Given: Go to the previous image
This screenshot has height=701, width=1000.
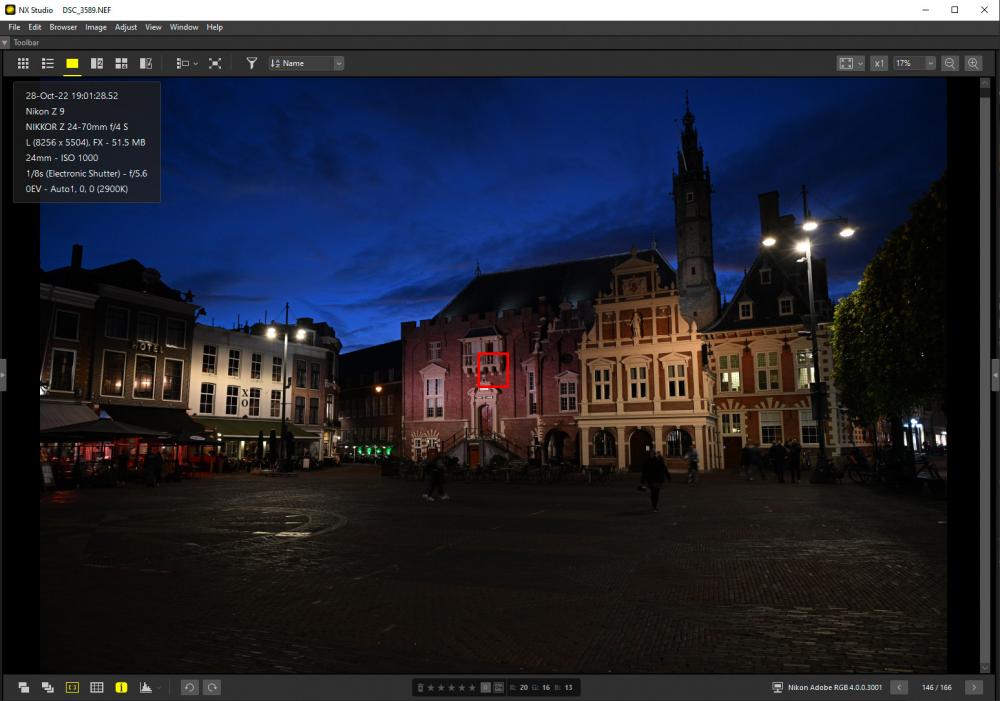Looking at the screenshot, I should pos(899,687).
